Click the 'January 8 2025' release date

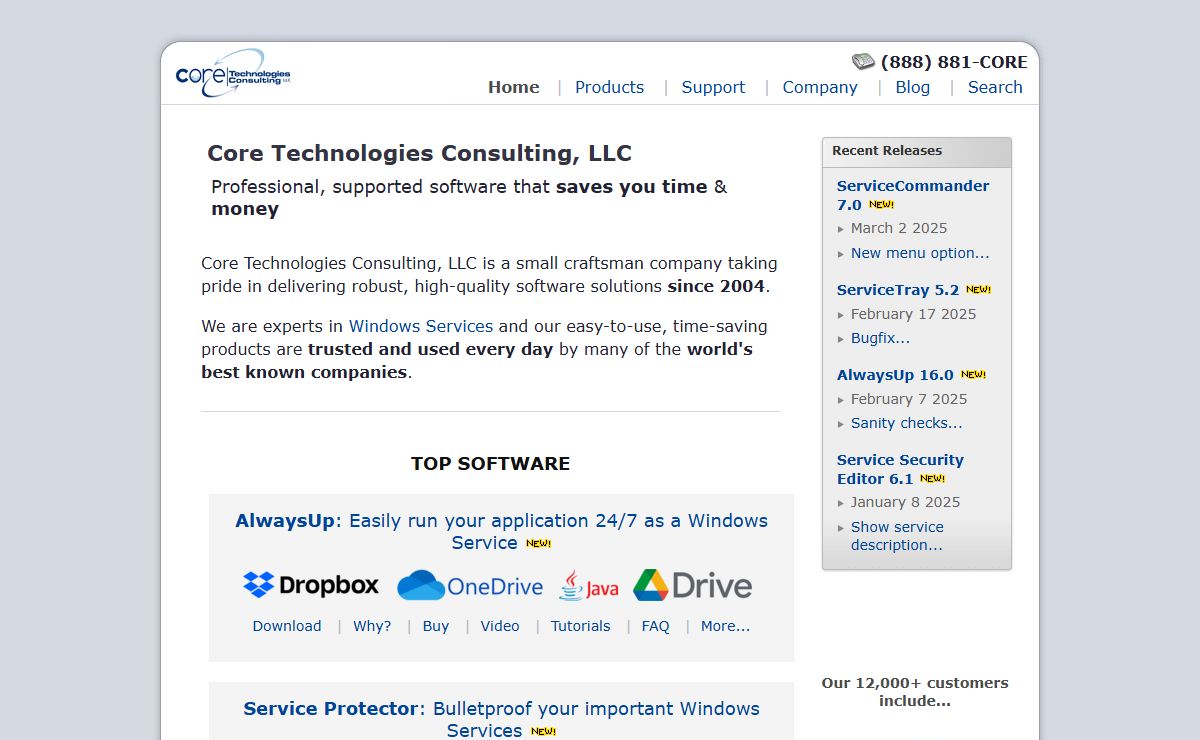coord(905,502)
